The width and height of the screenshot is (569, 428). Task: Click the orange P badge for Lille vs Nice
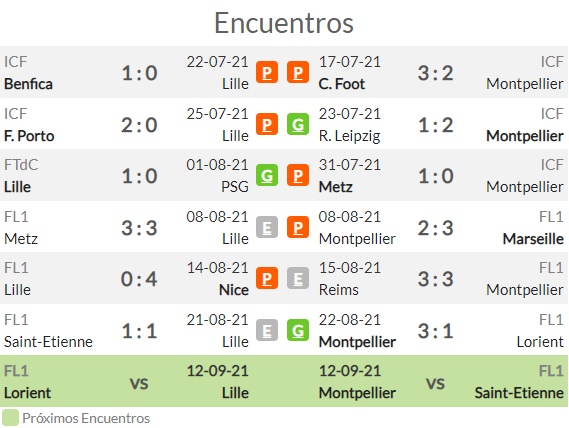267,278
